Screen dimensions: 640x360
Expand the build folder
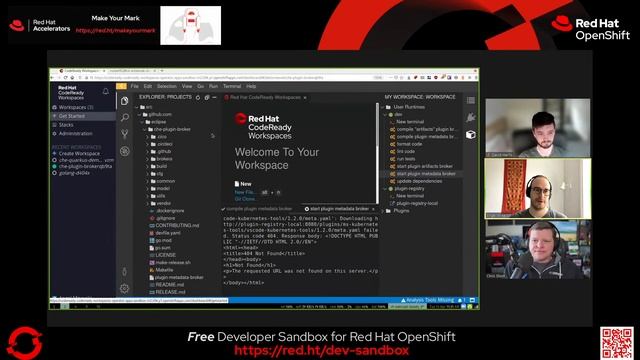(x=162, y=166)
